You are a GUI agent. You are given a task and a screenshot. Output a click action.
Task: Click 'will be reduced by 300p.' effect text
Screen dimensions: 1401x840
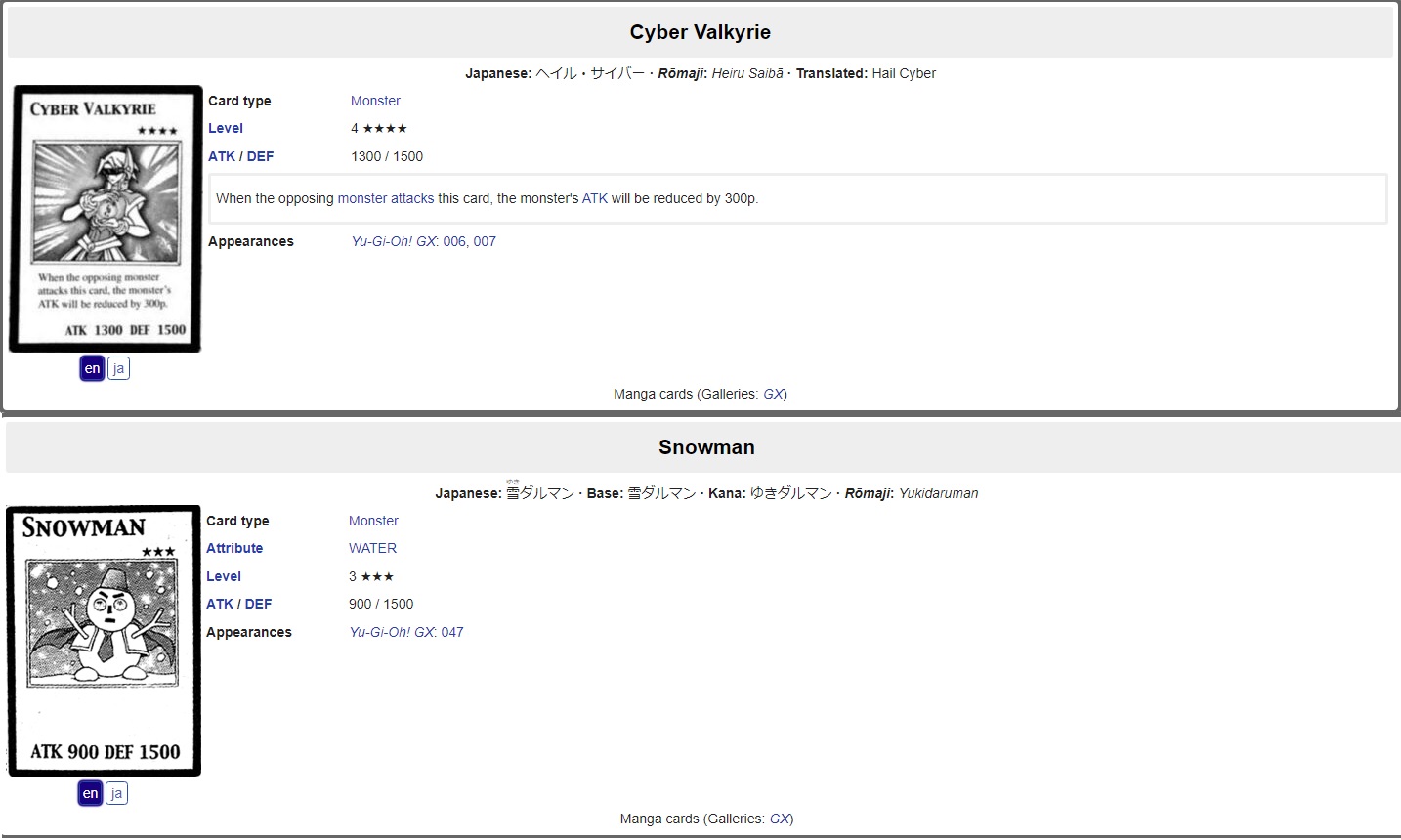(685, 198)
